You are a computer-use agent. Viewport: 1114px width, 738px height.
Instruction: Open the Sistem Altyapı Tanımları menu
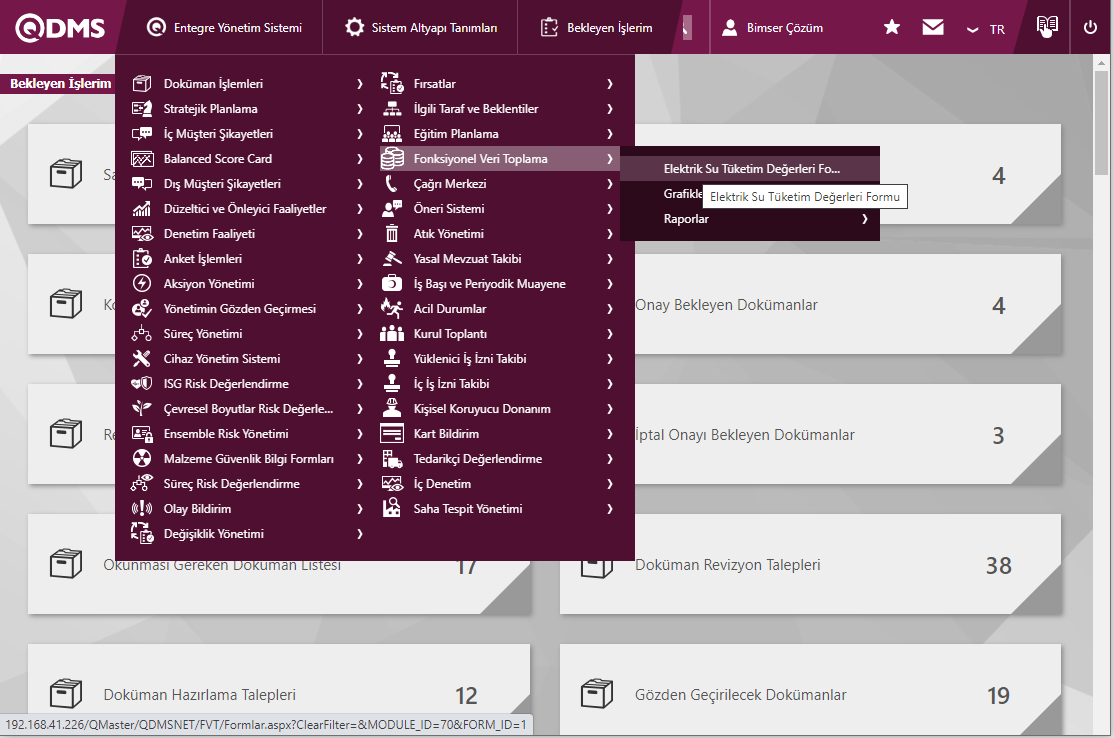pyautogui.click(x=421, y=28)
